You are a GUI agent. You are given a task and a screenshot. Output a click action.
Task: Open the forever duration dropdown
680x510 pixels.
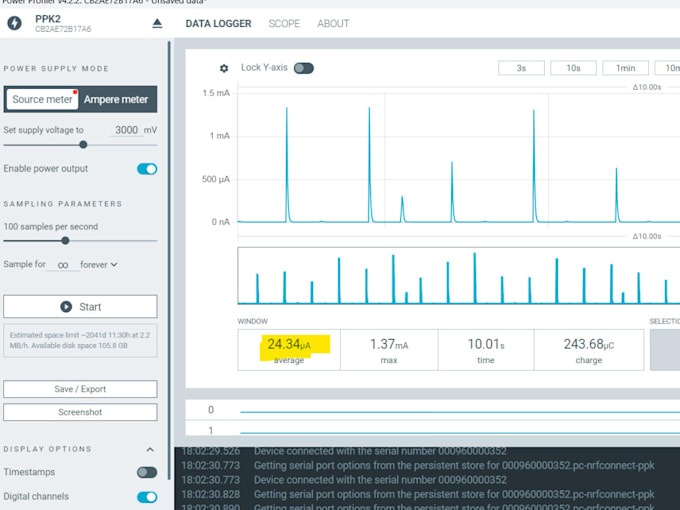(99, 265)
